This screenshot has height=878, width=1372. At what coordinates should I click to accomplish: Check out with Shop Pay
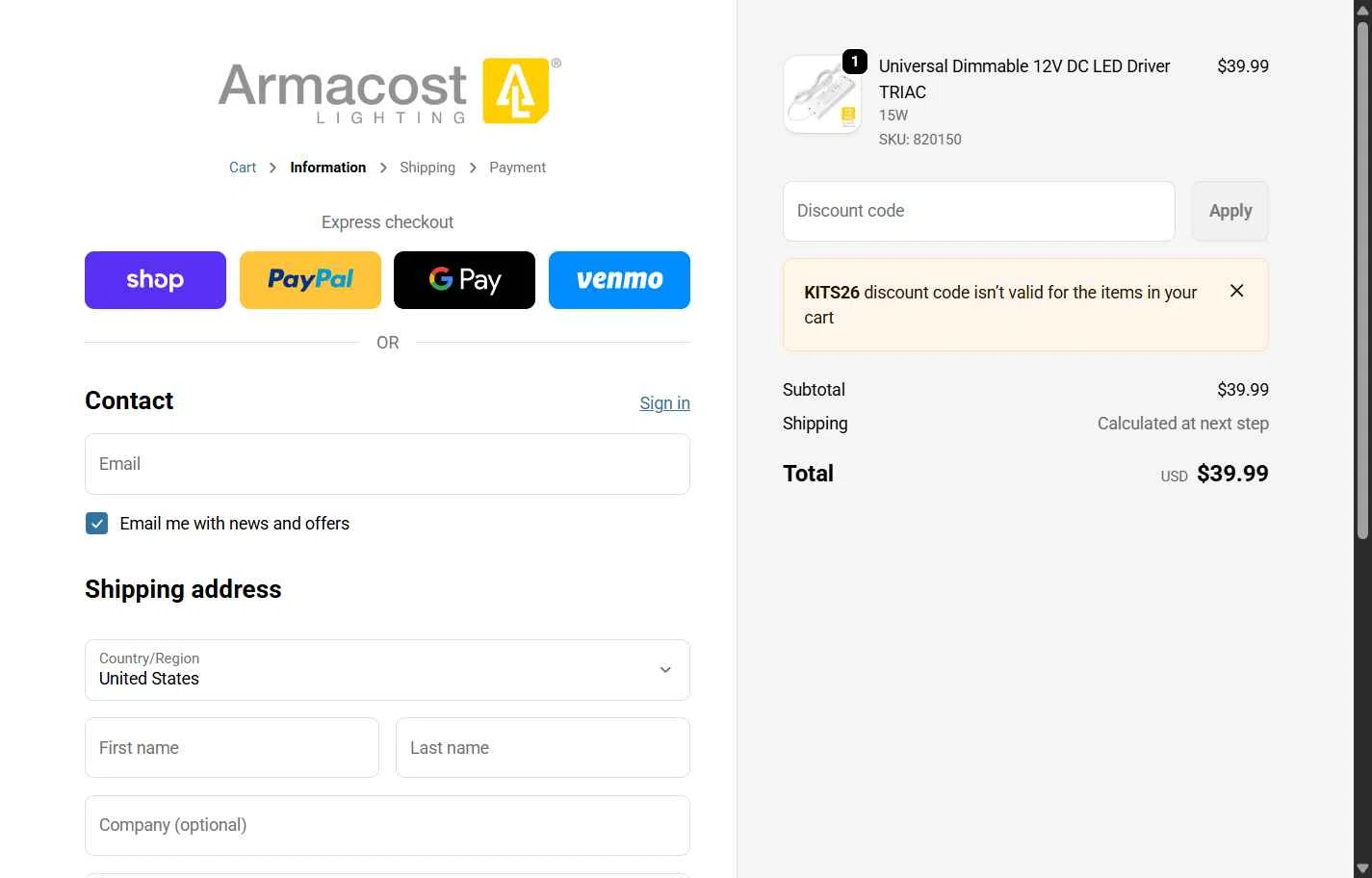click(155, 280)
